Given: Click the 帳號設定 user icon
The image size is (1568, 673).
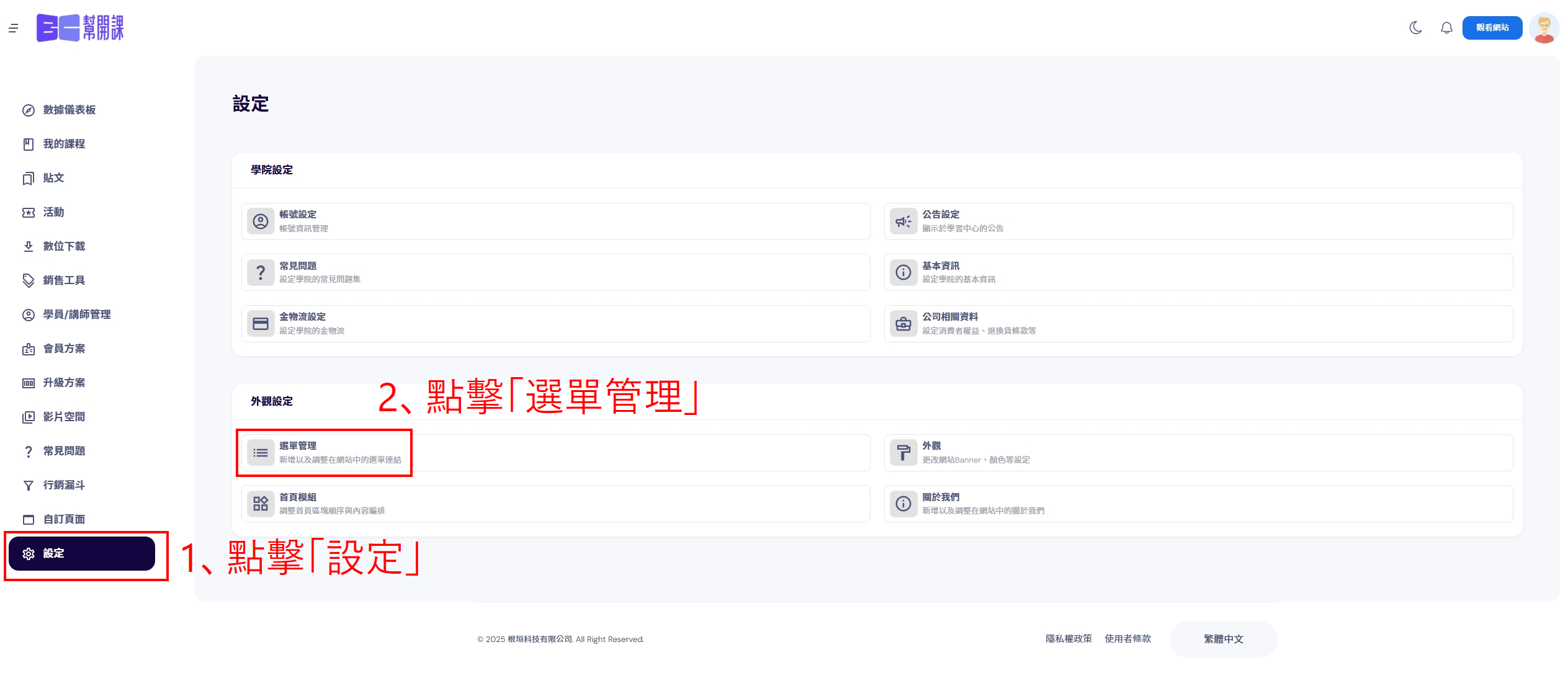Looking at the screenshot, I should click(x=261, y=221).
